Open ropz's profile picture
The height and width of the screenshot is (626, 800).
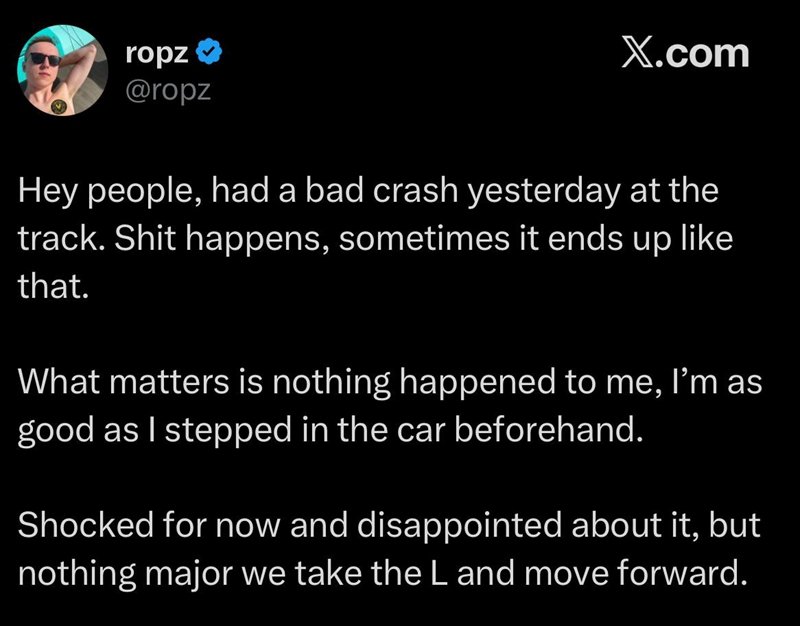click(62, 70)
